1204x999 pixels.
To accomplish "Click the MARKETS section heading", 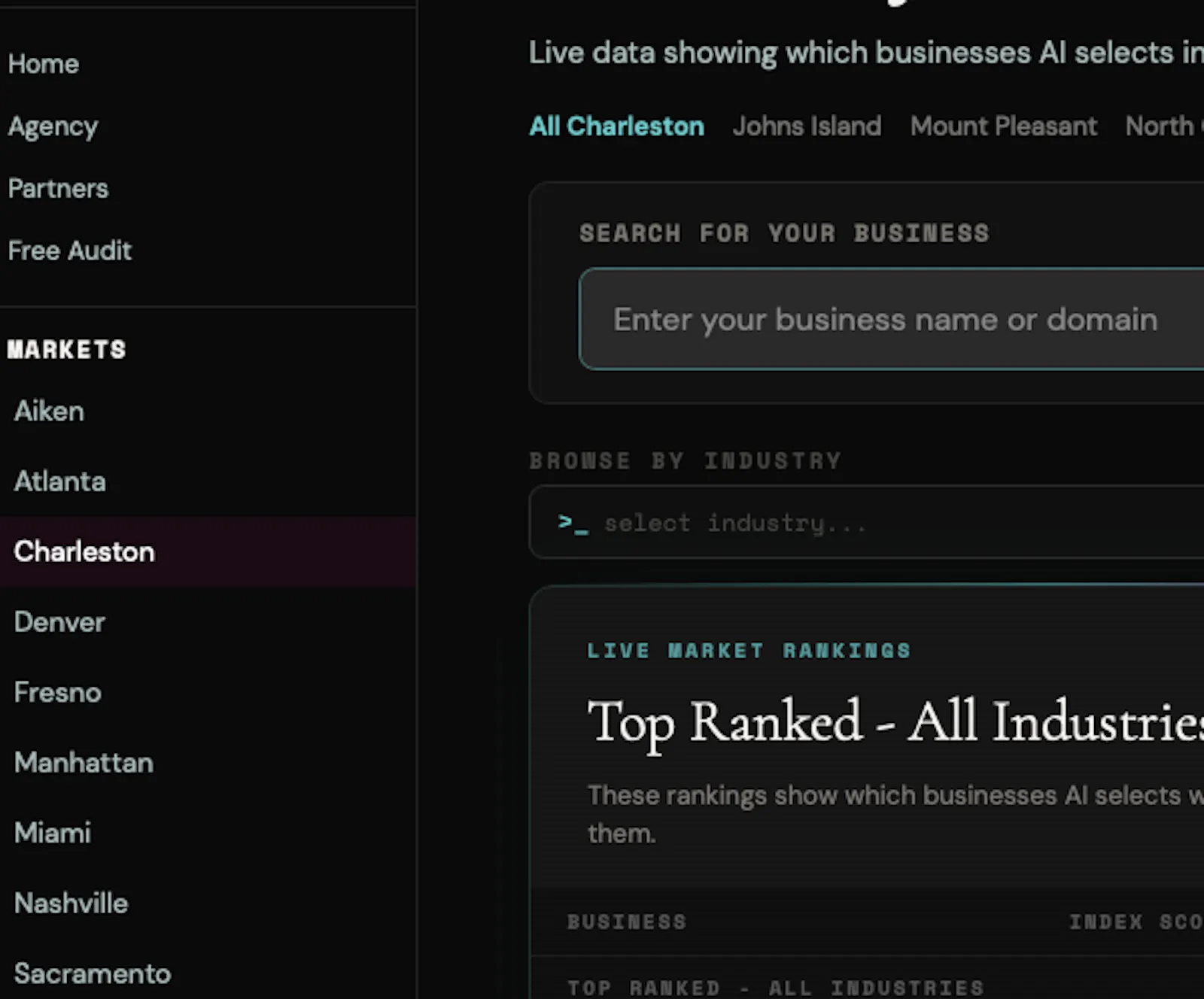I will pyautogui.click(x=67, y=350).
